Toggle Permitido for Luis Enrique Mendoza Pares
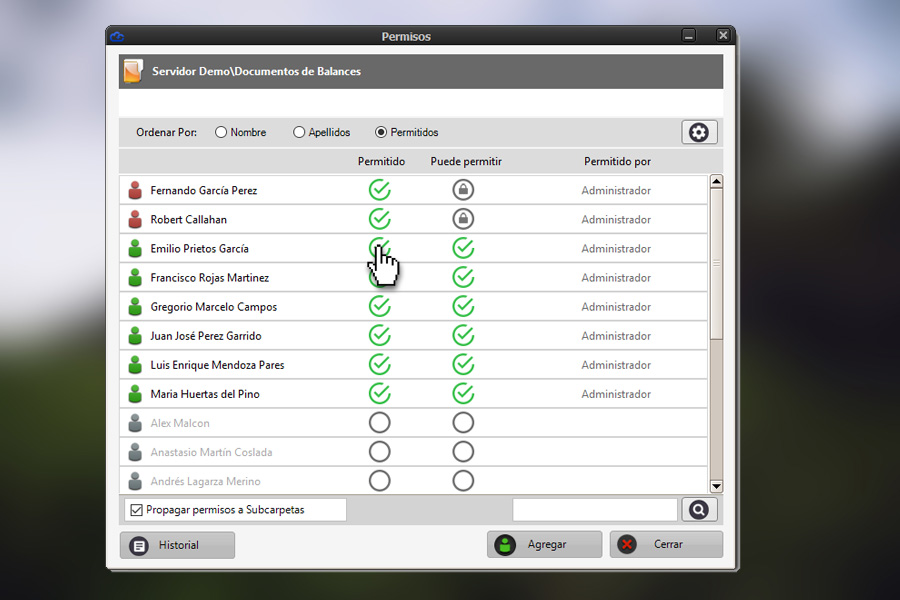 [x=379, y=365]
